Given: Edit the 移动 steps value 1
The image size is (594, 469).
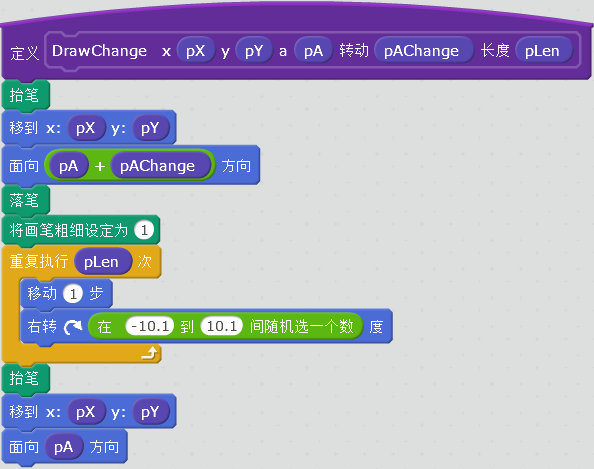Looking at the screenshot, I should [x=73, y=294].
